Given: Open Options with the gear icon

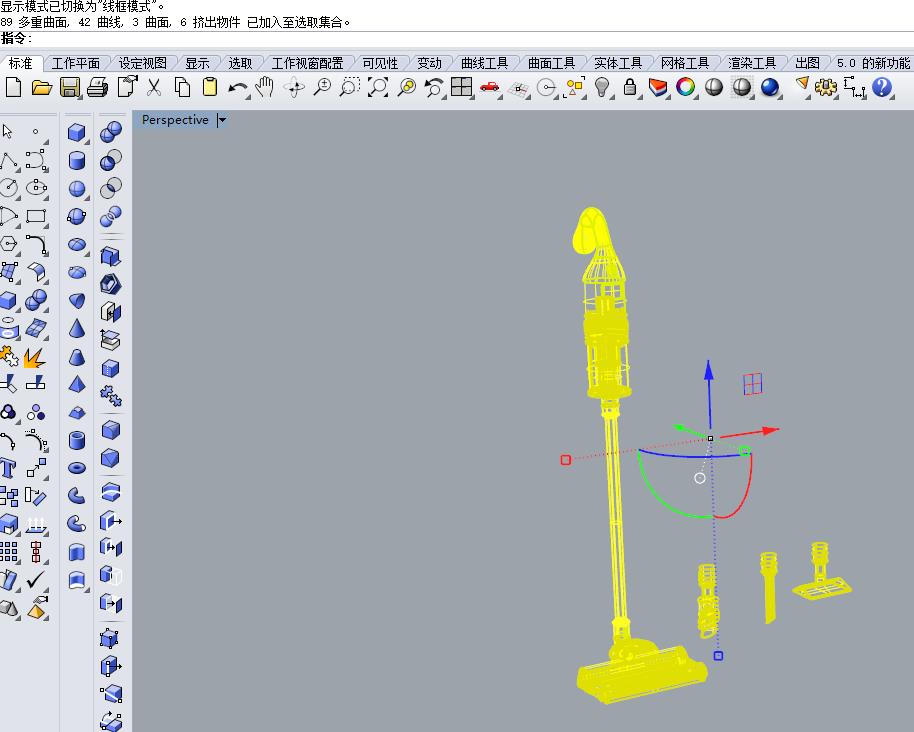Looking at the screenshot, I should tap(825, 87).
